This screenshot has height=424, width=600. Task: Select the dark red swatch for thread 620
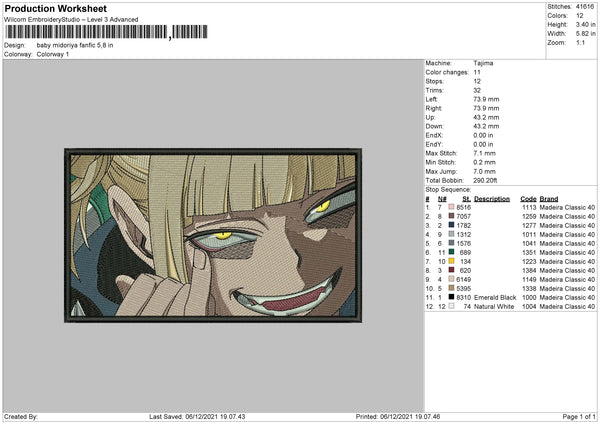pyautogui.click(x=451, y=270)
